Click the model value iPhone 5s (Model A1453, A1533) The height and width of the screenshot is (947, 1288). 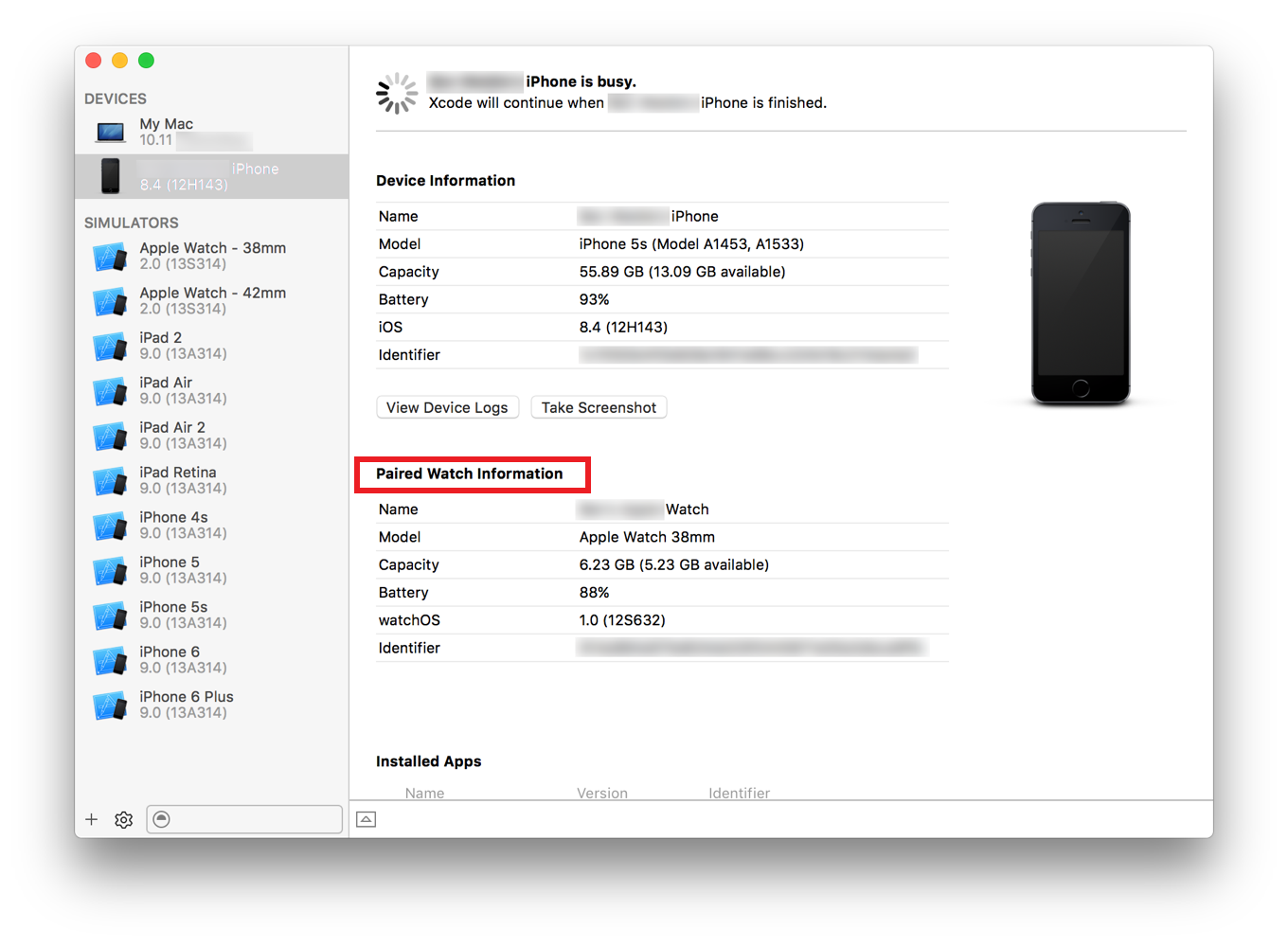691,244
